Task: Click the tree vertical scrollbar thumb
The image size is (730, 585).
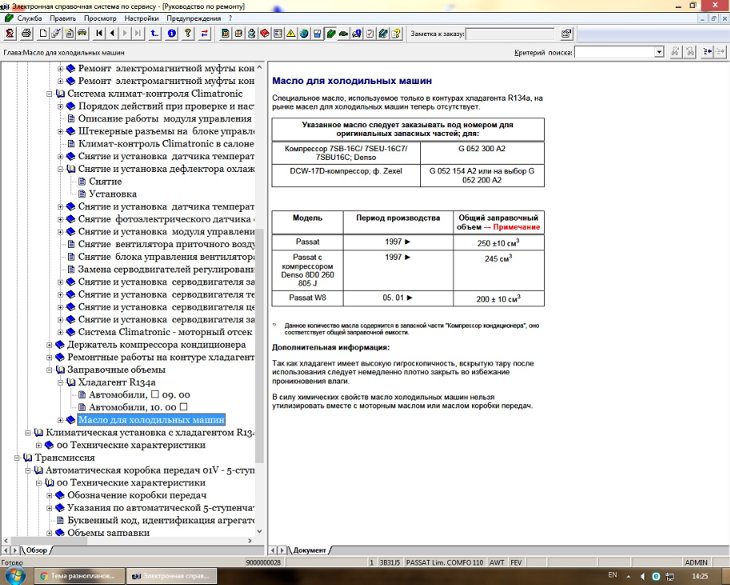Action: pyautogui.click(x=259, y=344)
